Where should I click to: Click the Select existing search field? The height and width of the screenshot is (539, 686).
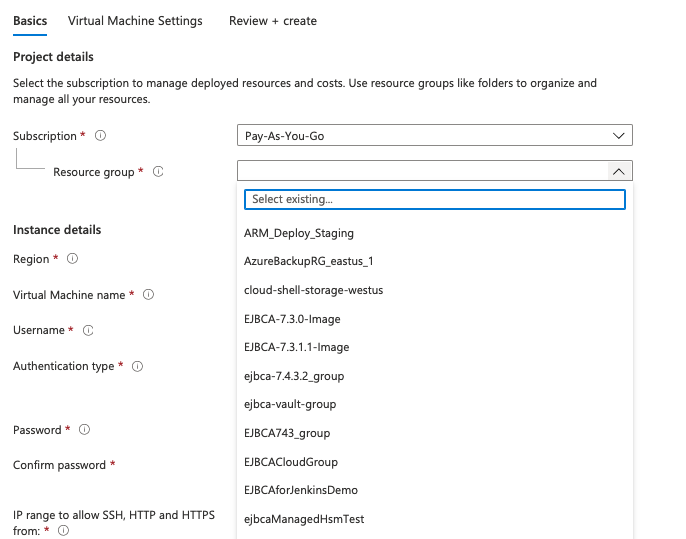[x=434, y=199]
